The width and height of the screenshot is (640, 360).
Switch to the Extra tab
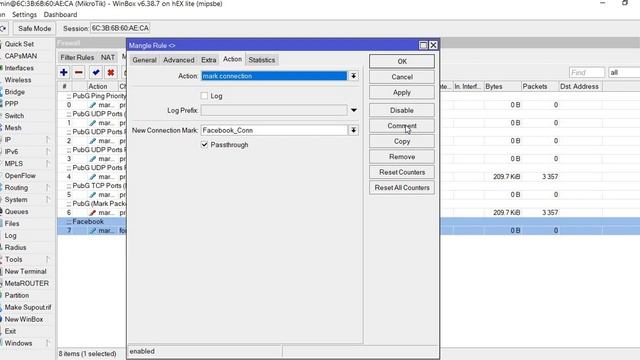pos(209,60)
